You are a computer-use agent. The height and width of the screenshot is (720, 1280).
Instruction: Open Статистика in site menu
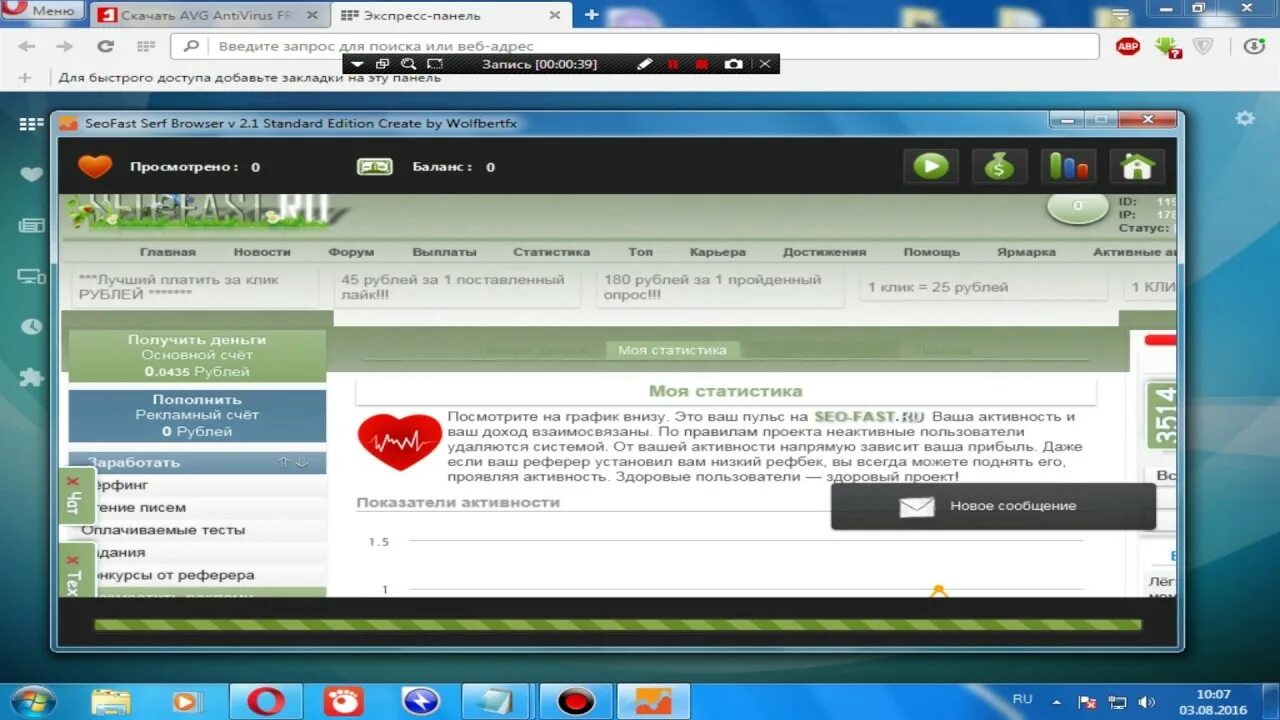pos(551,252)
